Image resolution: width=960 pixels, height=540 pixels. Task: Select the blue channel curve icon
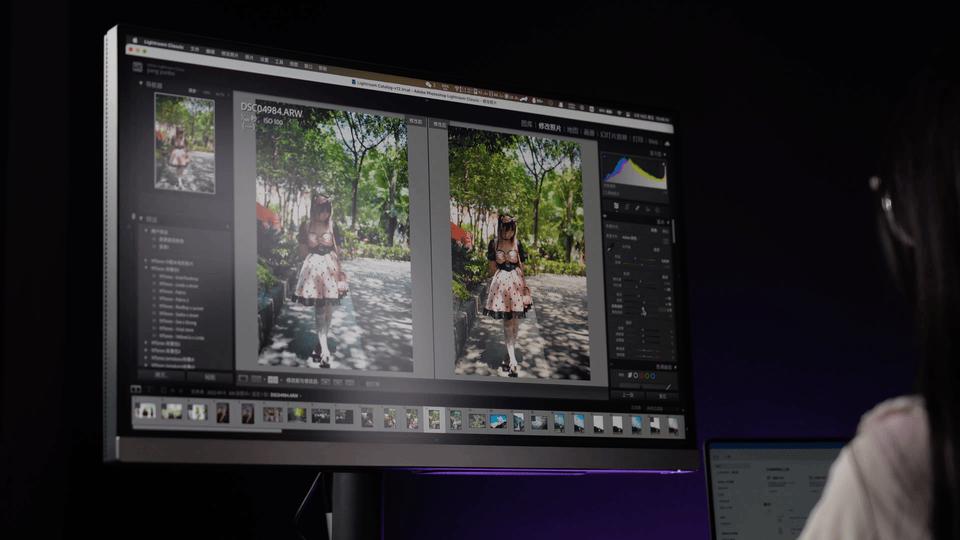click(653, 377)
